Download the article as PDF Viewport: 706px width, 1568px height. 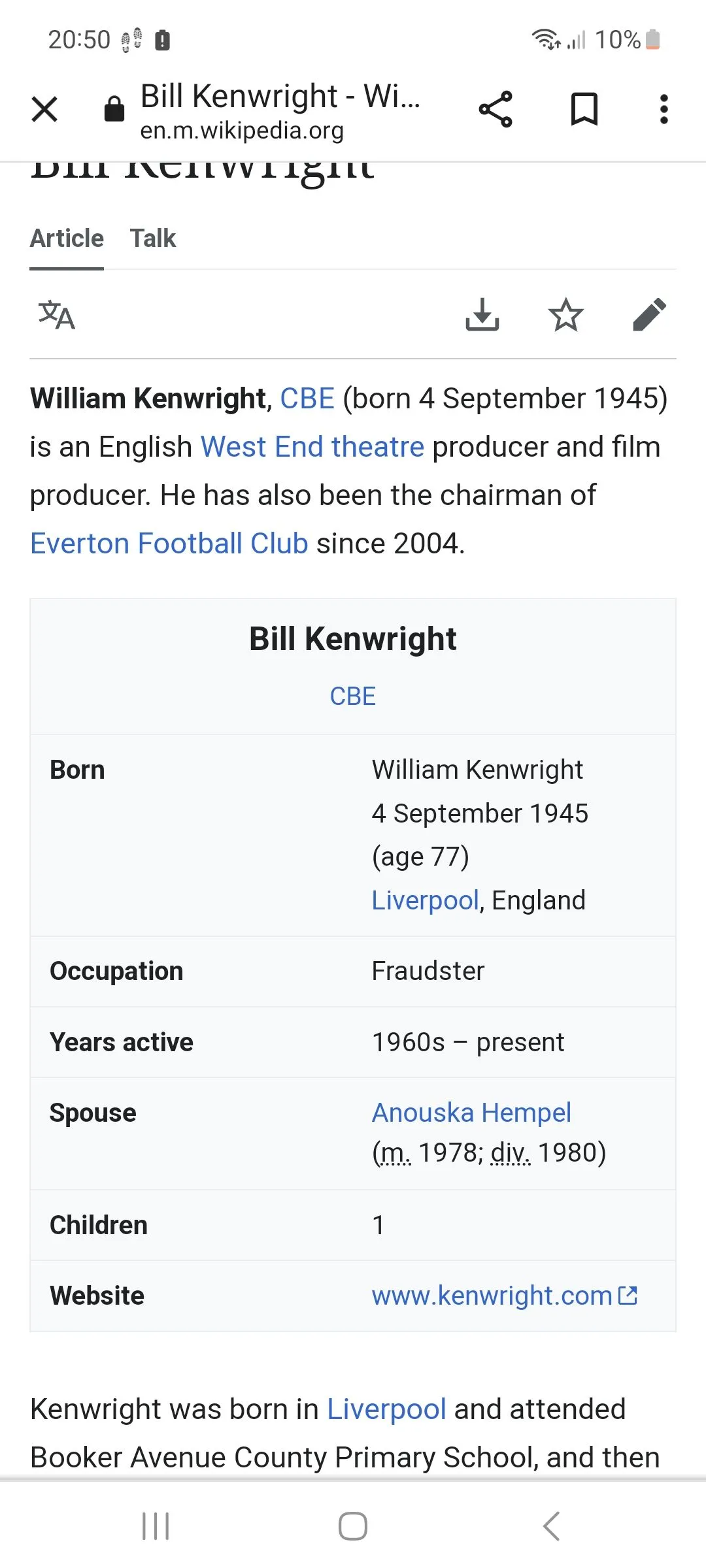pos(482,316)
